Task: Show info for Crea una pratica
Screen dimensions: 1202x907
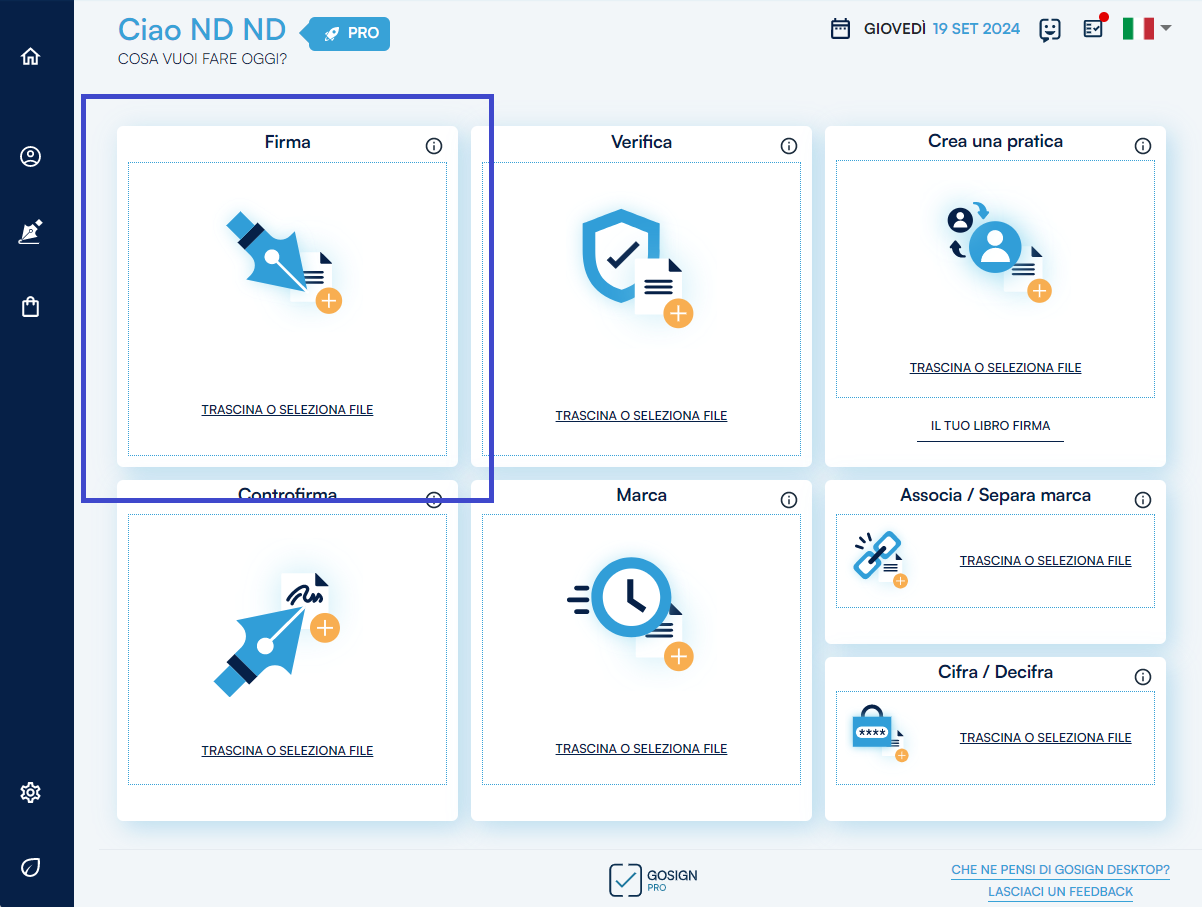Action: coord(1142,146)
